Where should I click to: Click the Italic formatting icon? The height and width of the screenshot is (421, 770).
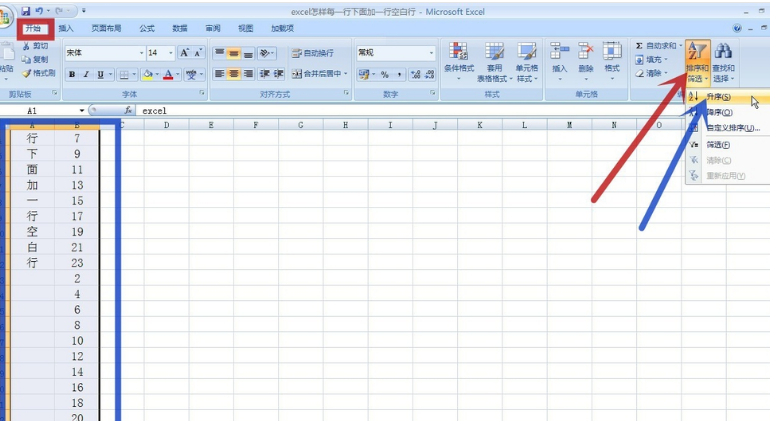click(x=86, y=75)
